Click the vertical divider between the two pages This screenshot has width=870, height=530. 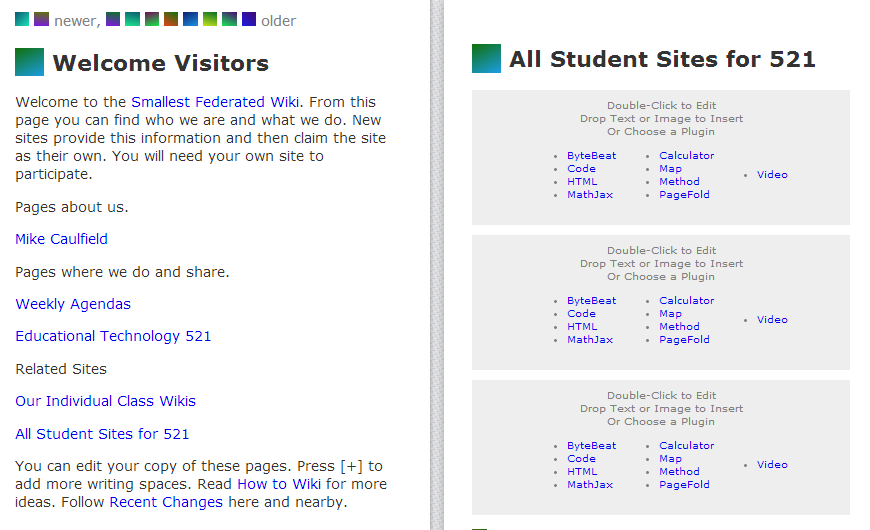pos(436,265)
